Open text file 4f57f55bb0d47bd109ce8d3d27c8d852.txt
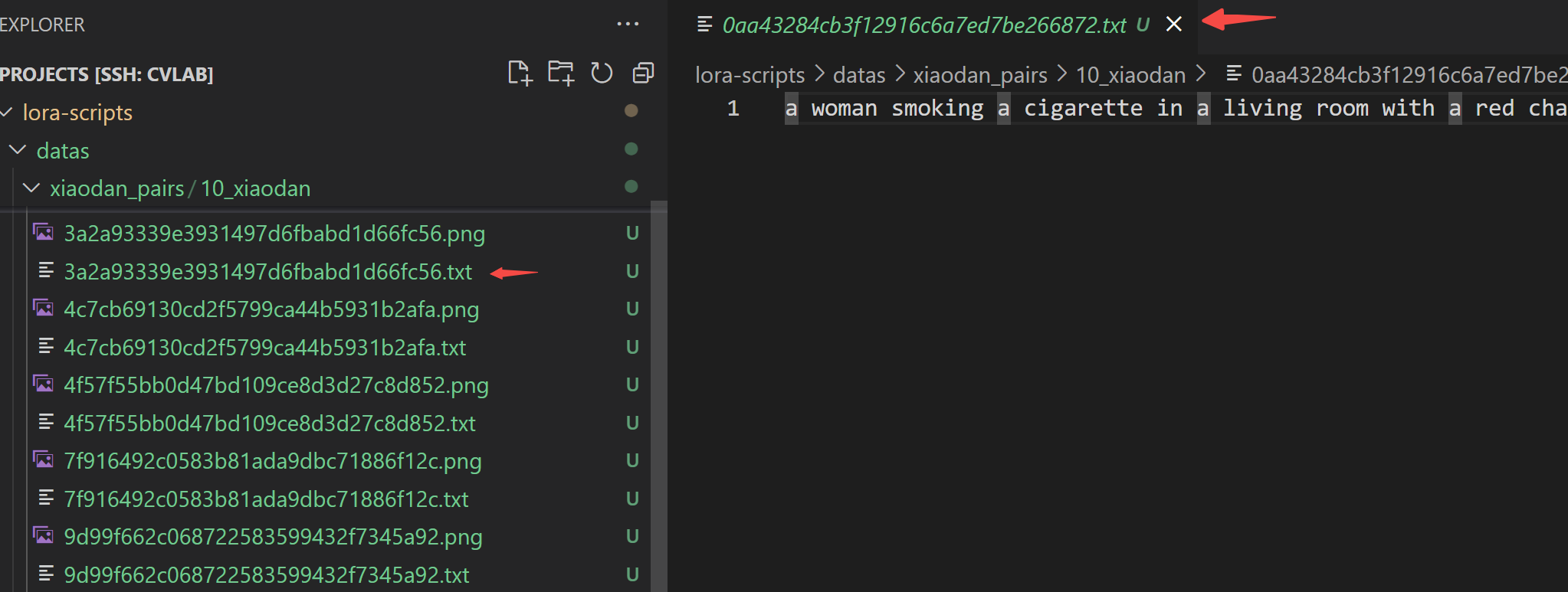Image resolution: width=1568 pixels, height=592 pixels. [270, 424]
